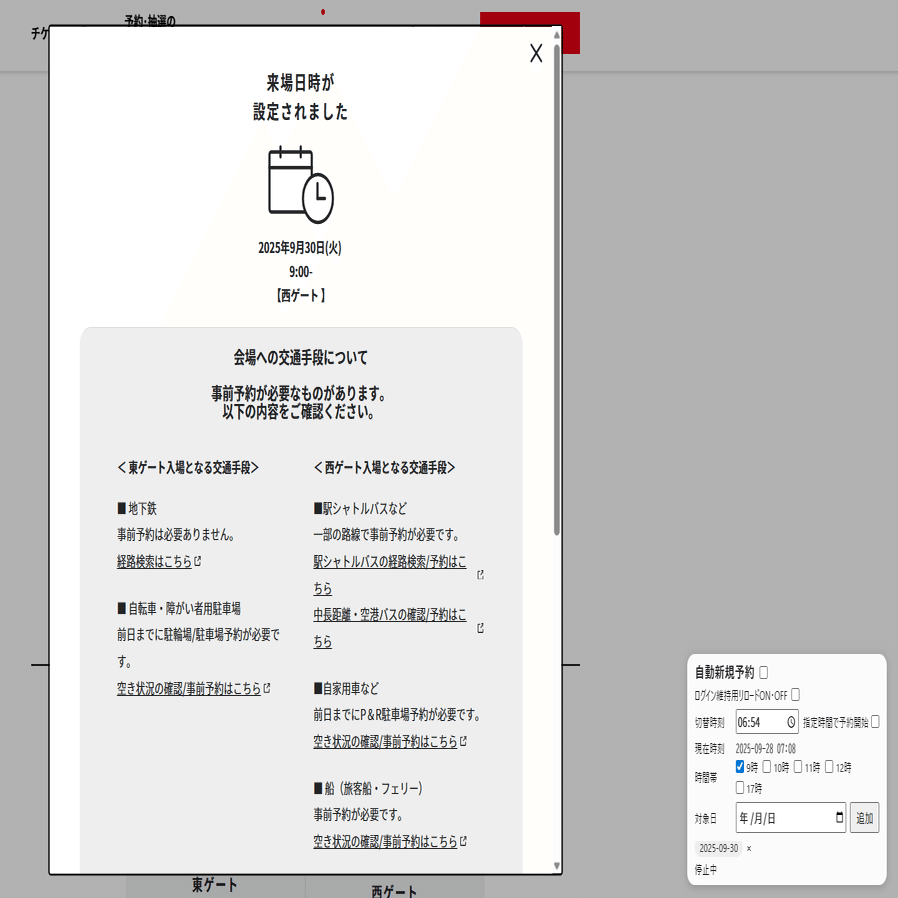Screen dimensions: 898x898
Task: Click the dialog vertical scrollbar thumb
Action: tap(557, 289)
